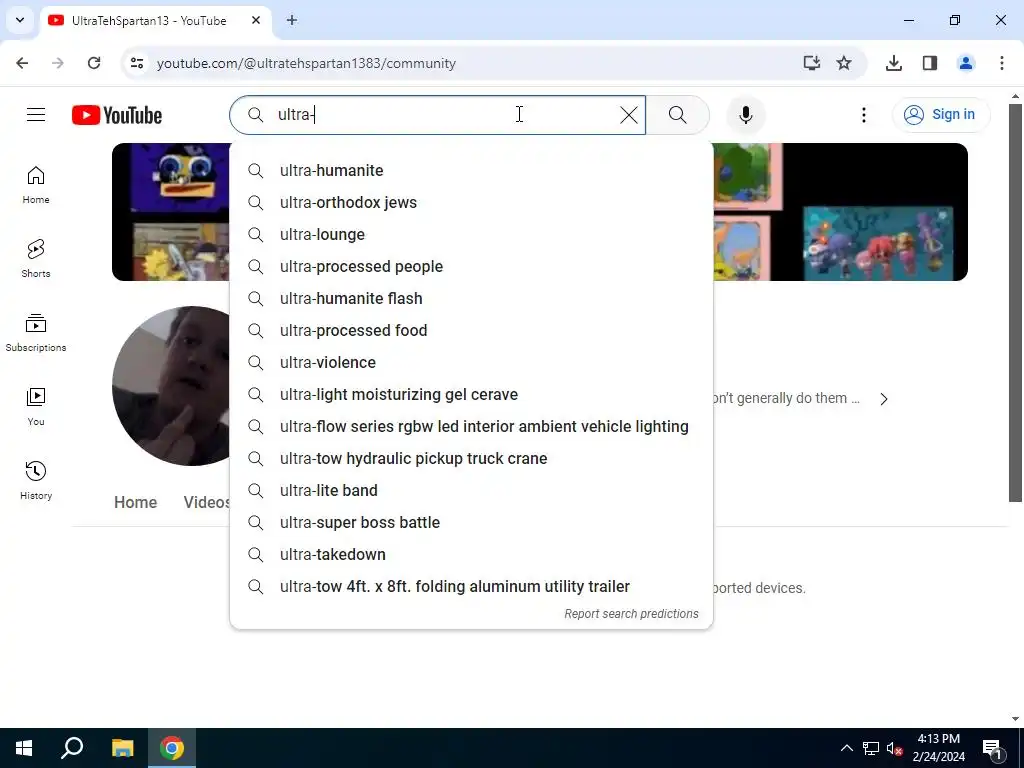Open the YouTube guide hamburger menu
The image size is (1024, 768).
point(36,115)
